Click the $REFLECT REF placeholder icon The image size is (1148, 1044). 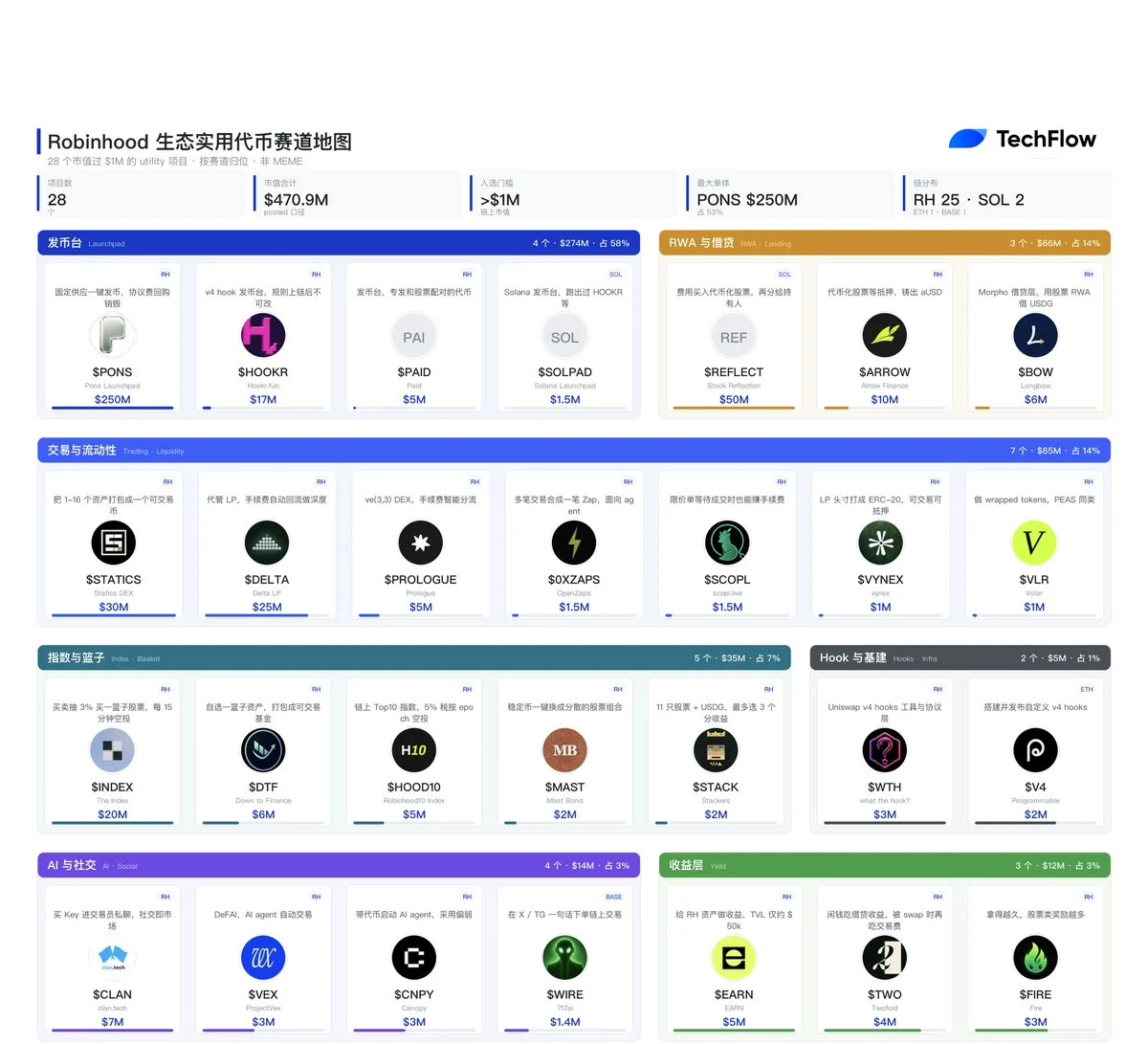pyautogui.click(x=734, y=337)
